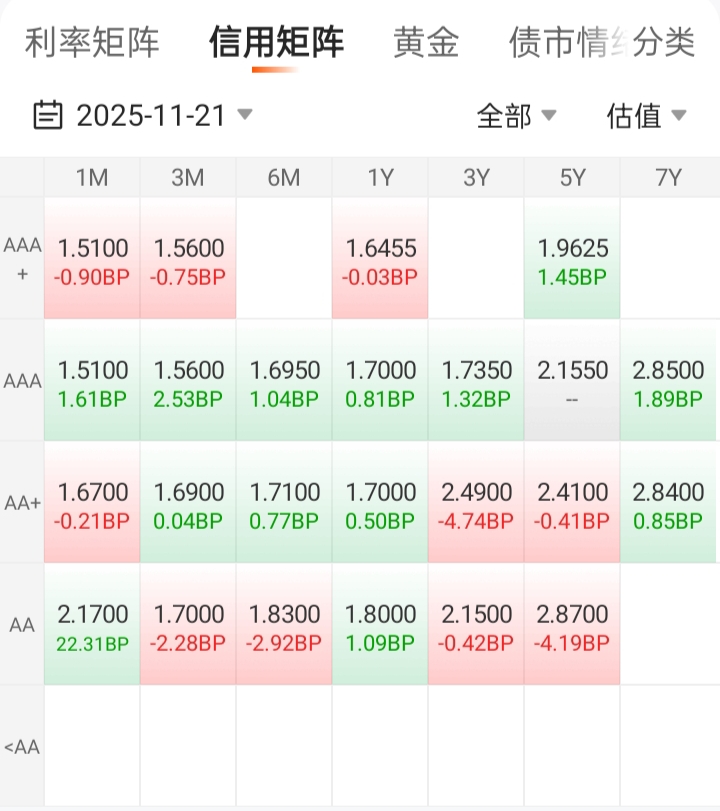Open the 估值 dropdown menu

(x=646, y=116)
